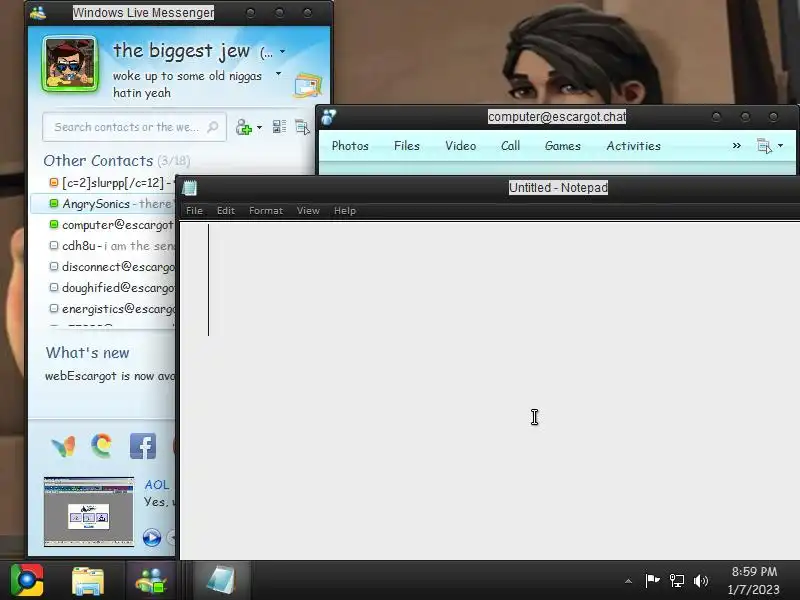Switch to Notepad via taskbar icon
800x600 pixels.
(221, 581)
